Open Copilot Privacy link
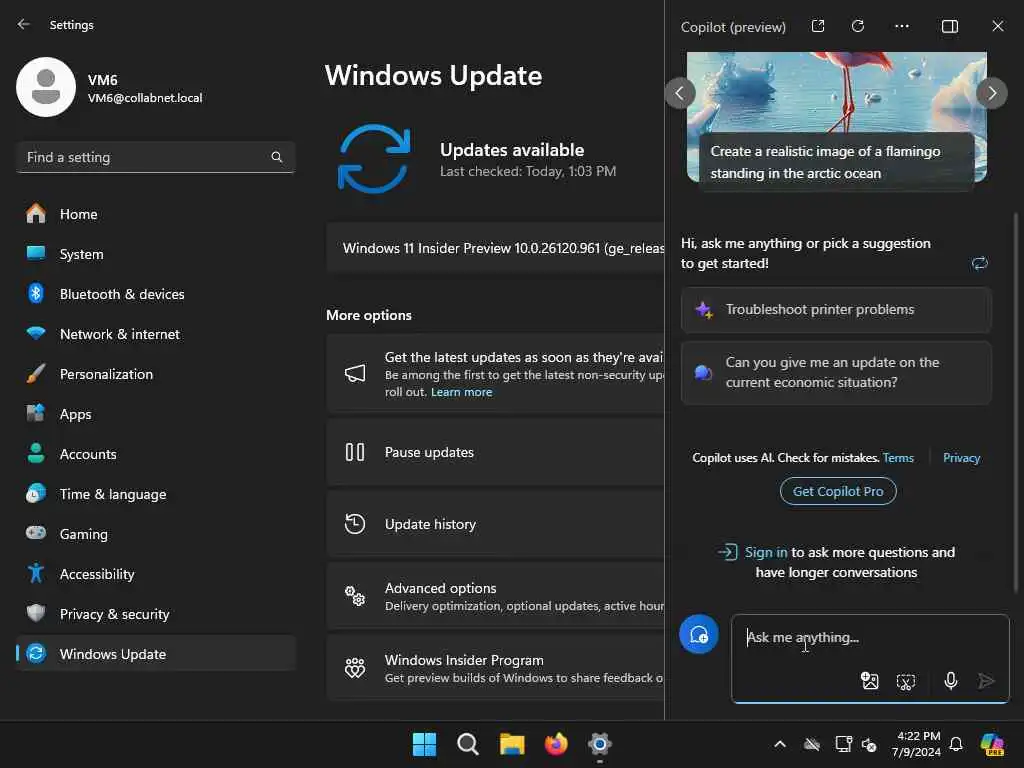This screenshot has height=768, width=1024. coord(961,458)
